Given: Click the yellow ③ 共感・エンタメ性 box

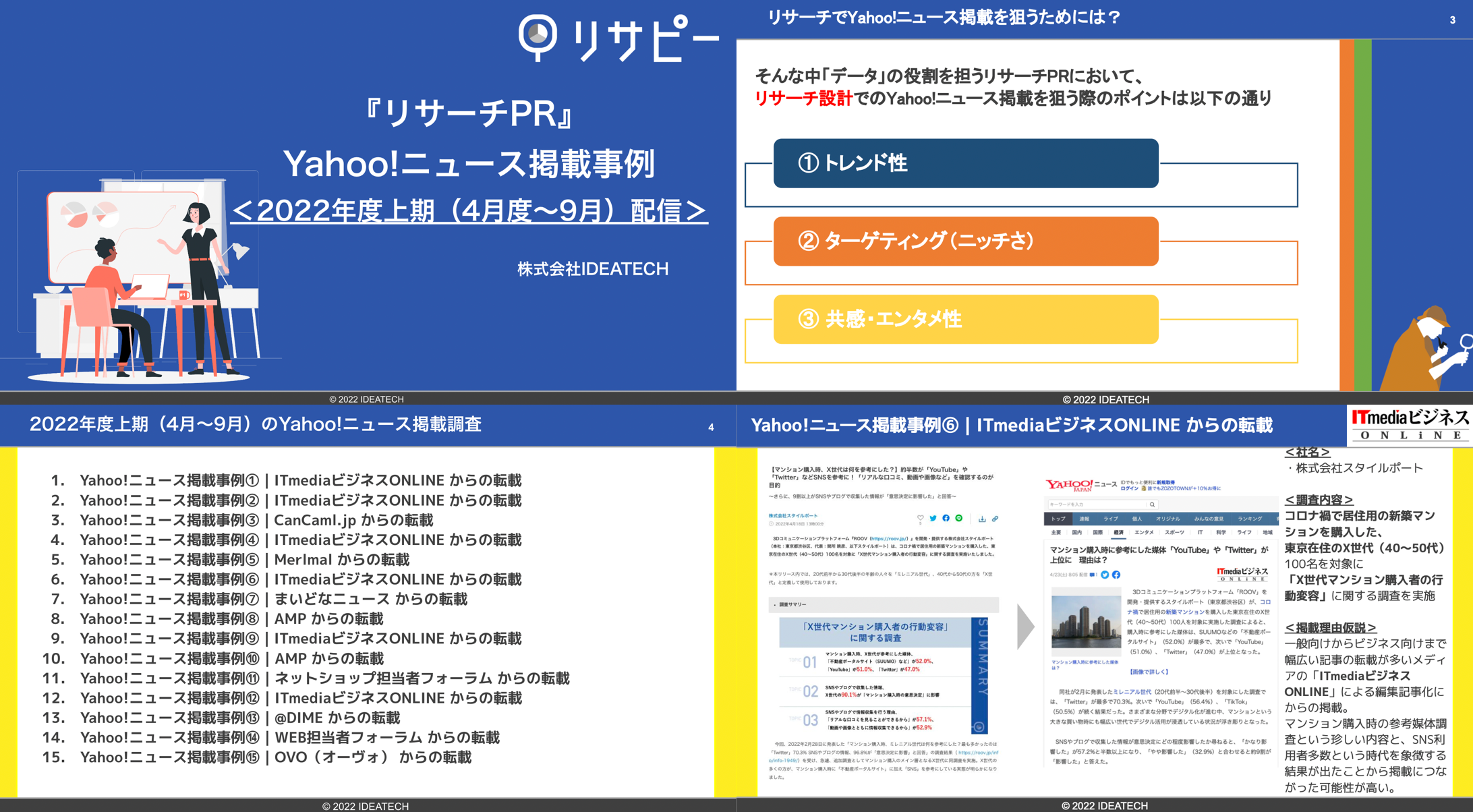Looking at the screenshot, I should coord(965,319).
